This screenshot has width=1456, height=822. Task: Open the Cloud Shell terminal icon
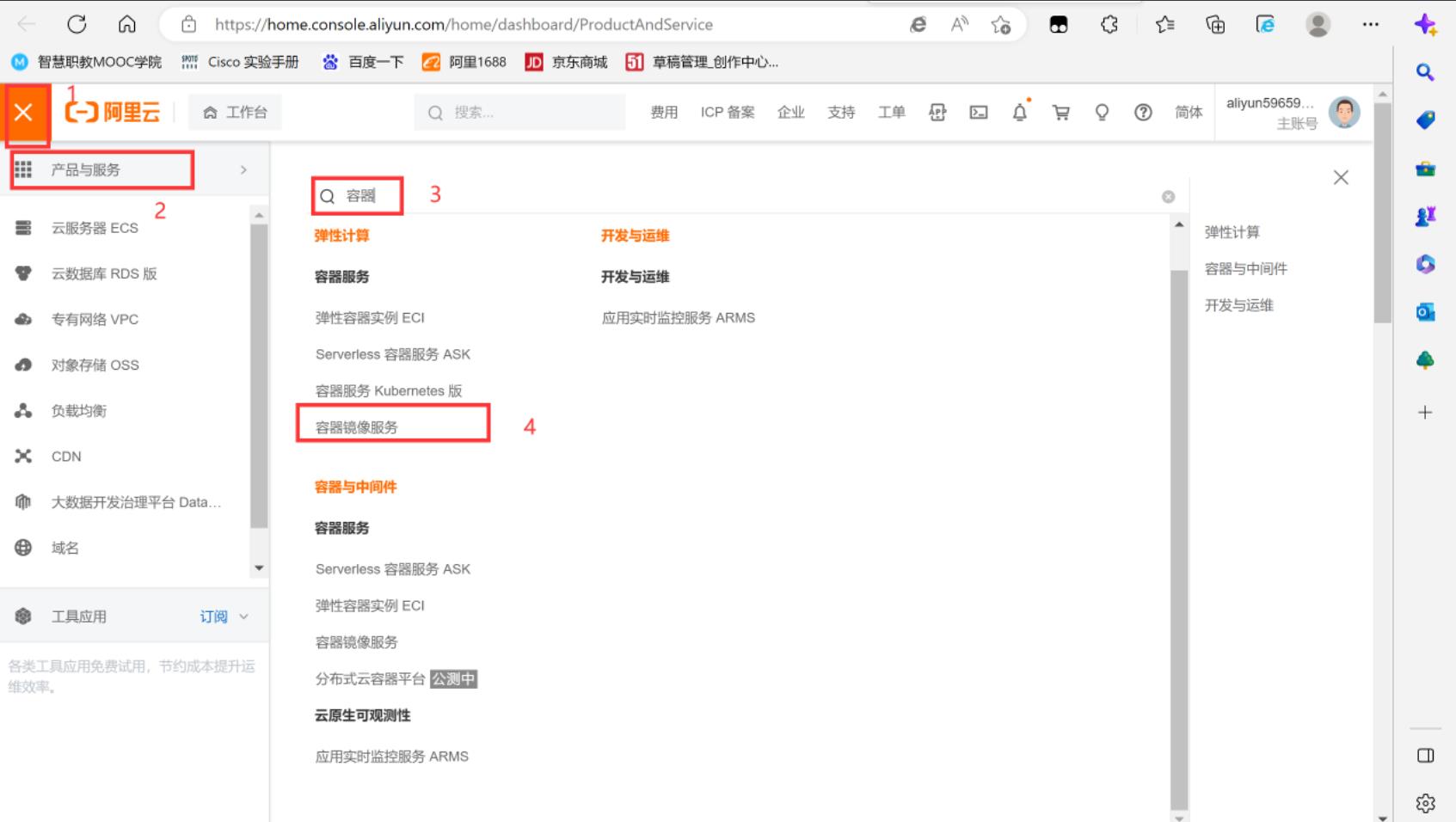(979, 113)
